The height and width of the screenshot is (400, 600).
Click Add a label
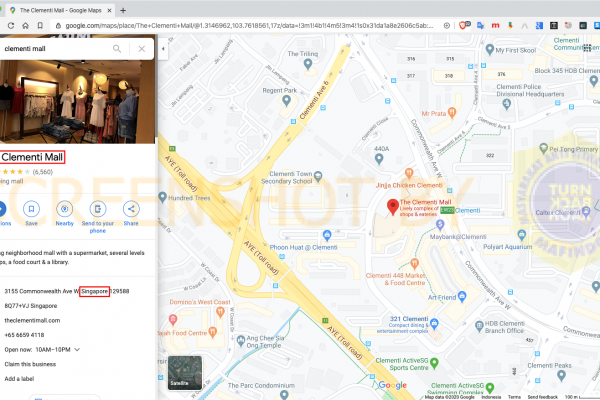coord(19,379)
